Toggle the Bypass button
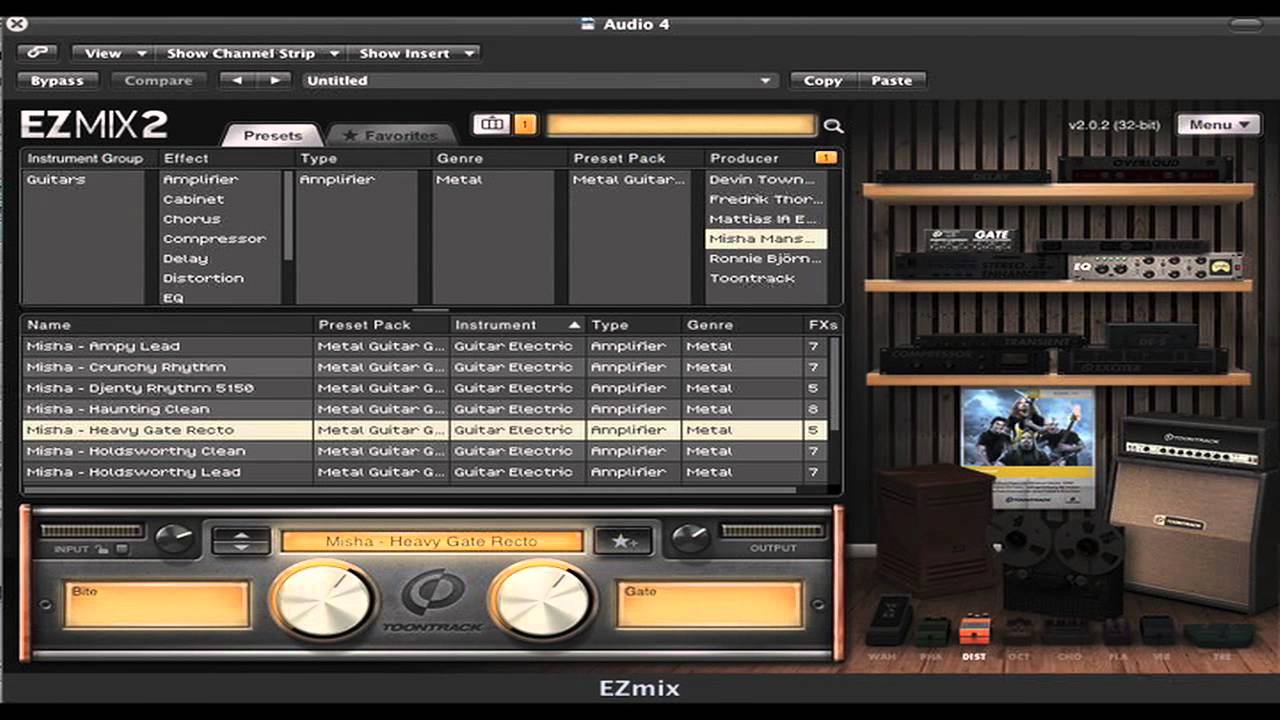Image resolution: width=1280 pixels, height=720 pixels. [x=57, y=80]
